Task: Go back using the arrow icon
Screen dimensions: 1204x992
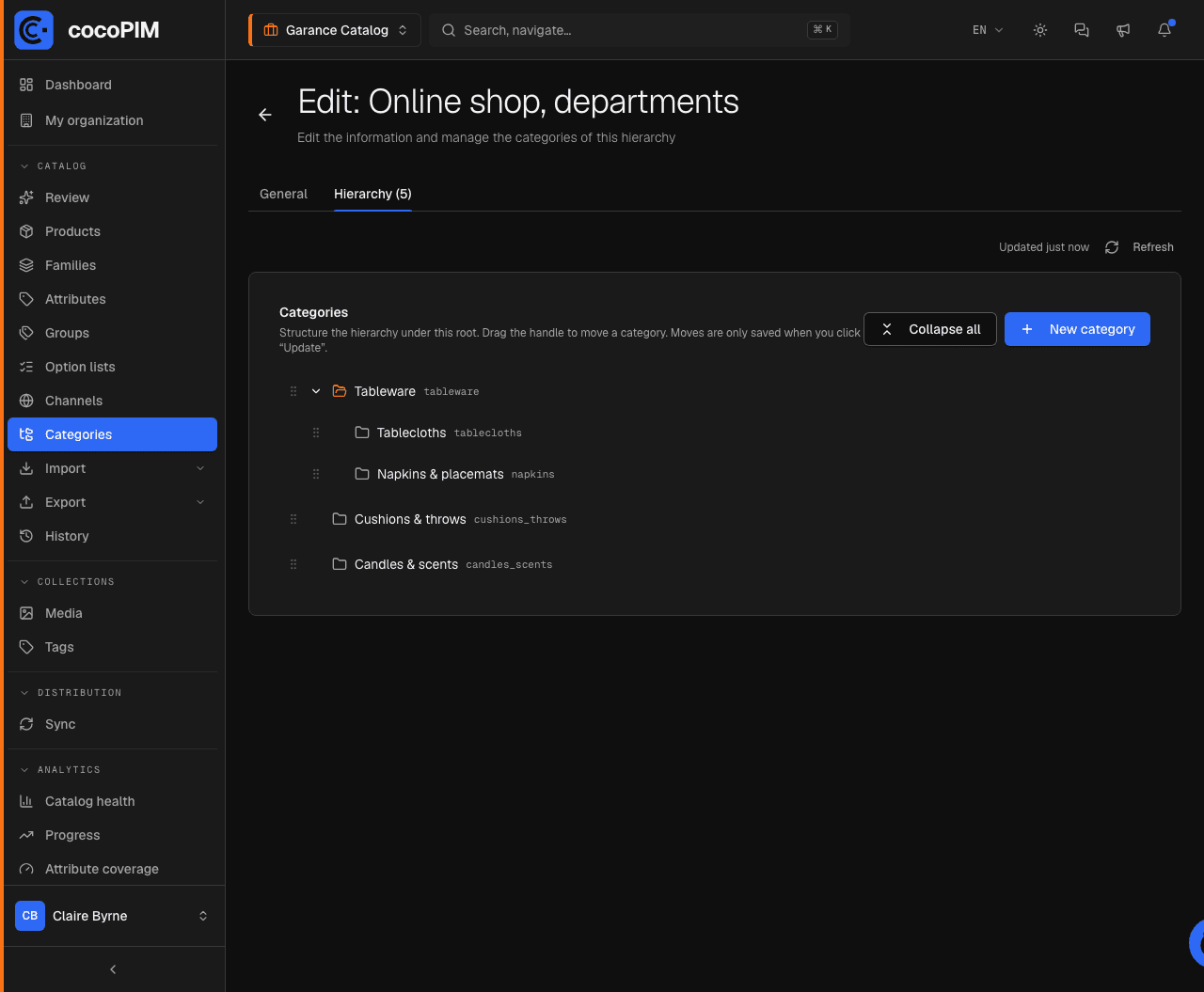Action: [x=265, y=115]
